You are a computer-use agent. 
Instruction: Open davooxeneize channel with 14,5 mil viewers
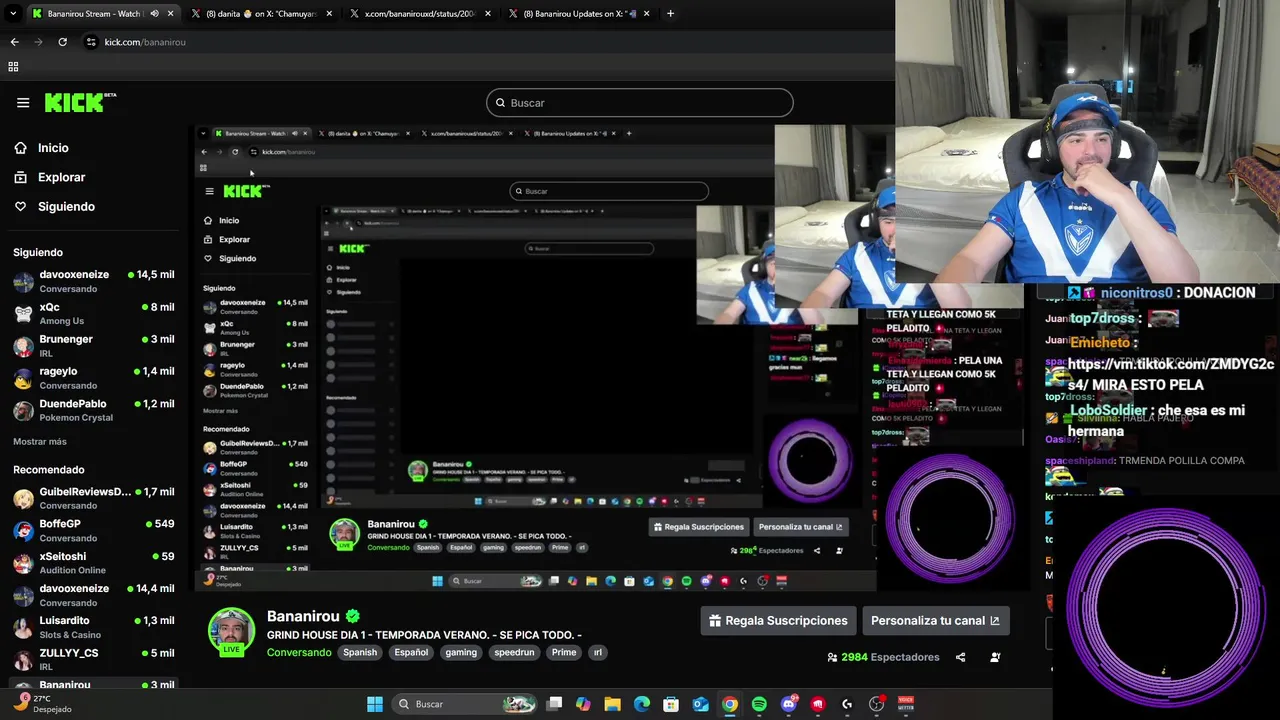click(94, 281)
